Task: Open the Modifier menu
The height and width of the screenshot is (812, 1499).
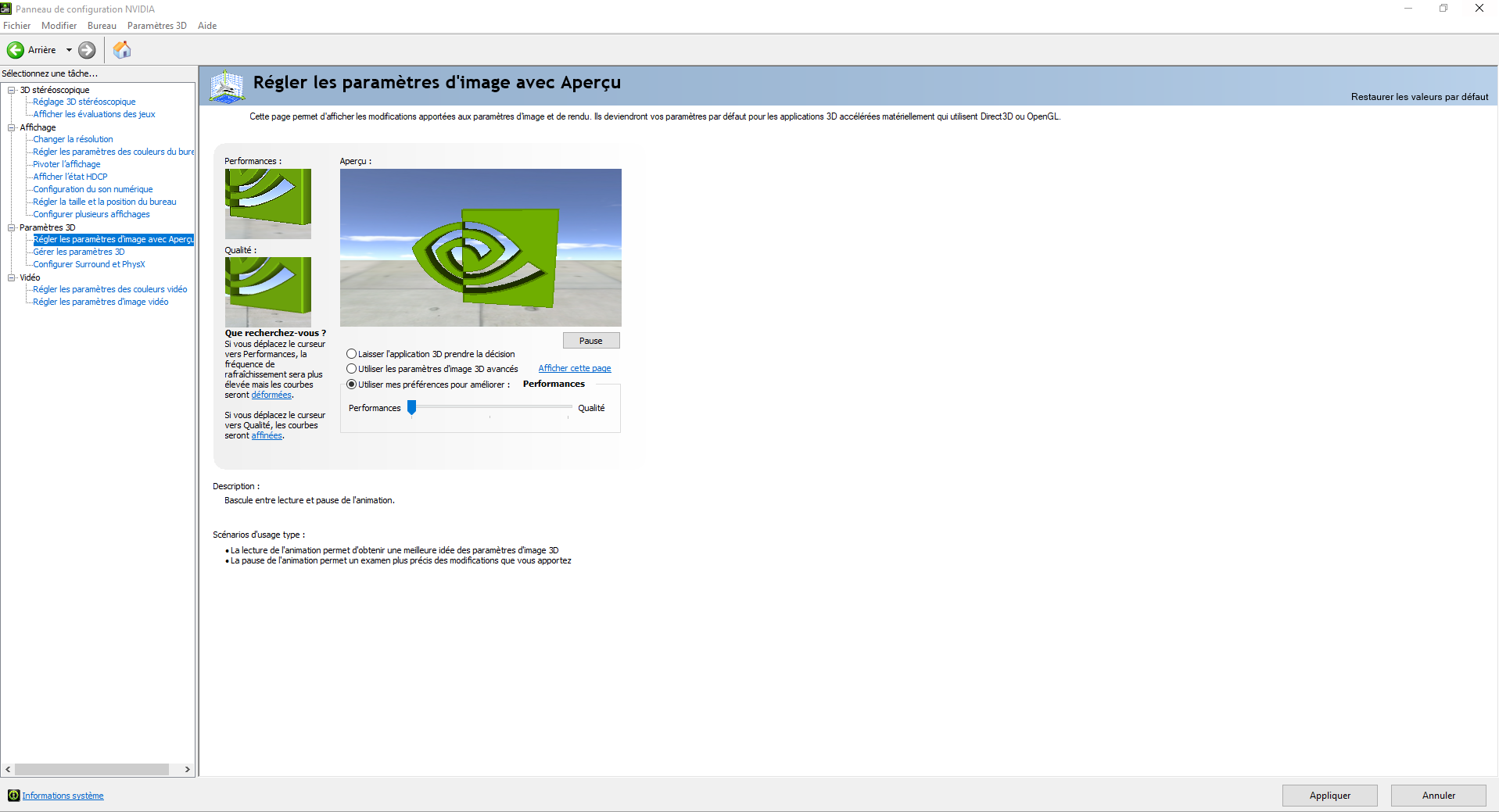Action: tap(59, 26)
